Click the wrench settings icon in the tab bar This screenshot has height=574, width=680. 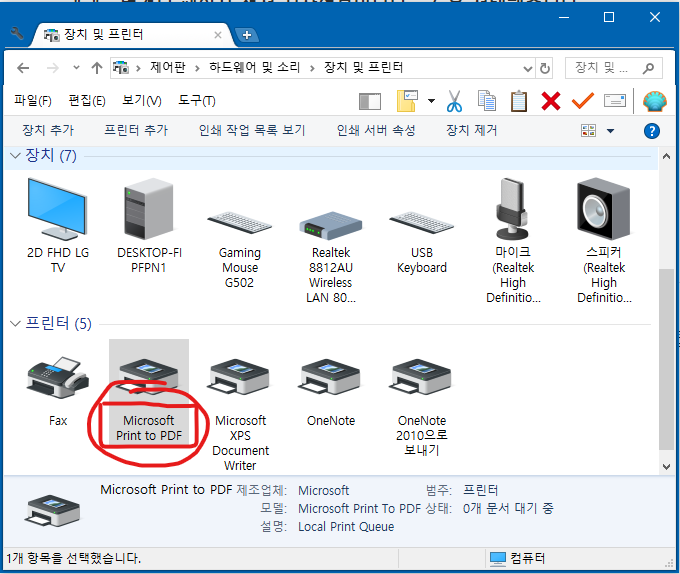[16, 33]
